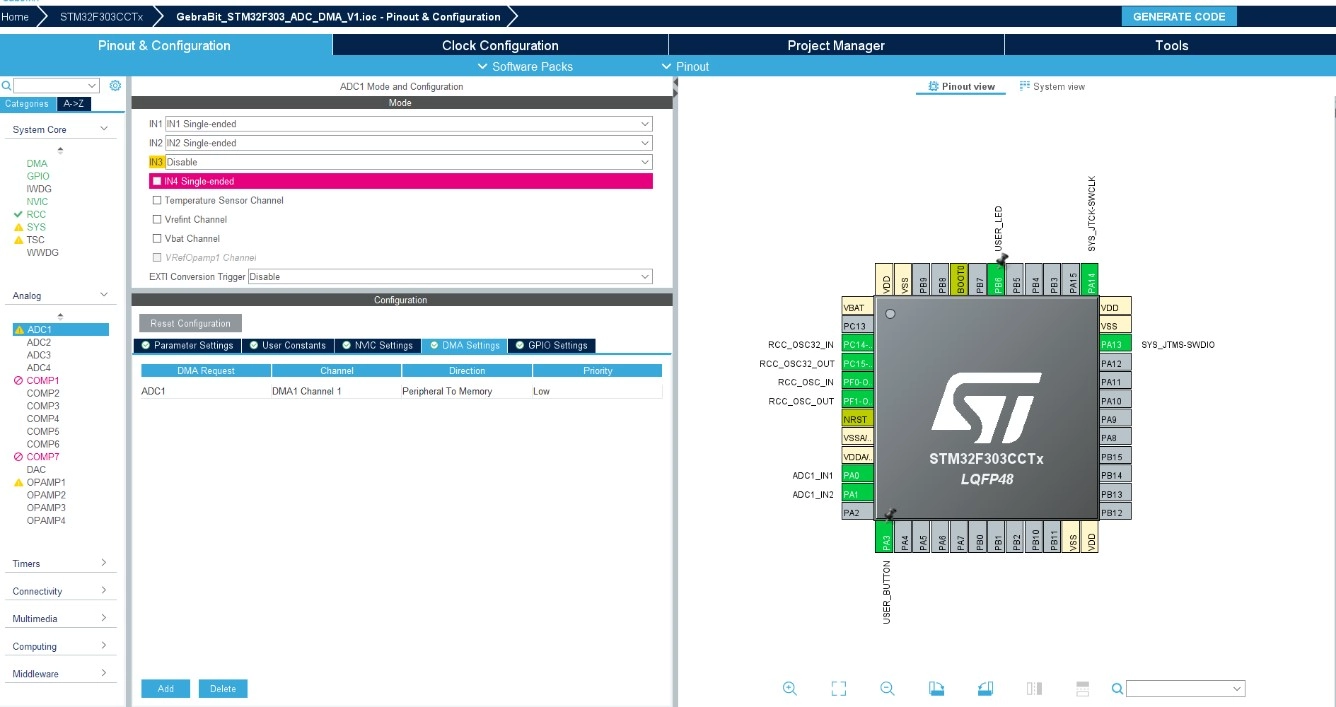Image resolution: width=1336 pixels, height=707 pixels.
Task: Select the NRST pin on the chip
Action: click(x=858, y=419)
